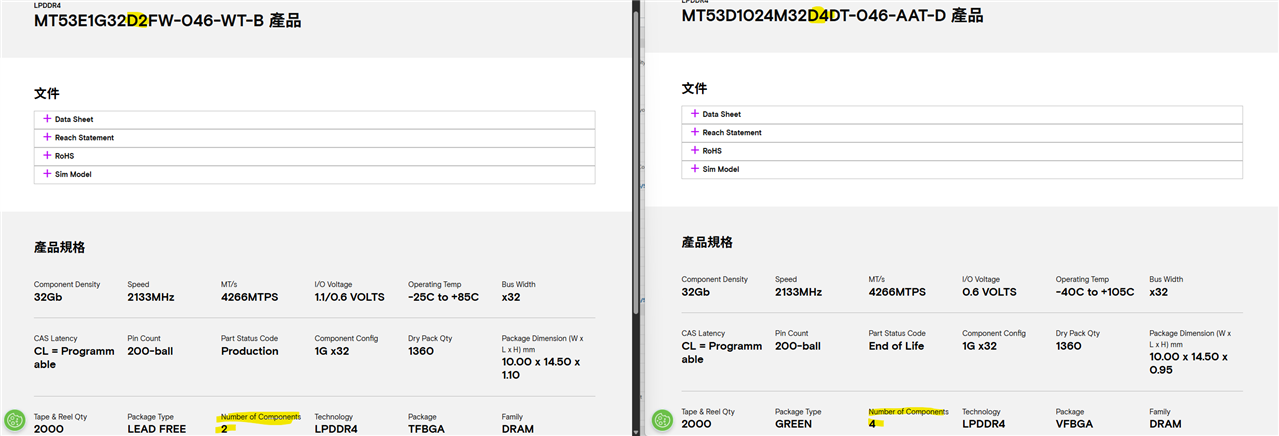
Task: Click 'GREEN' package type value
Action: click(x=794, y=424)
